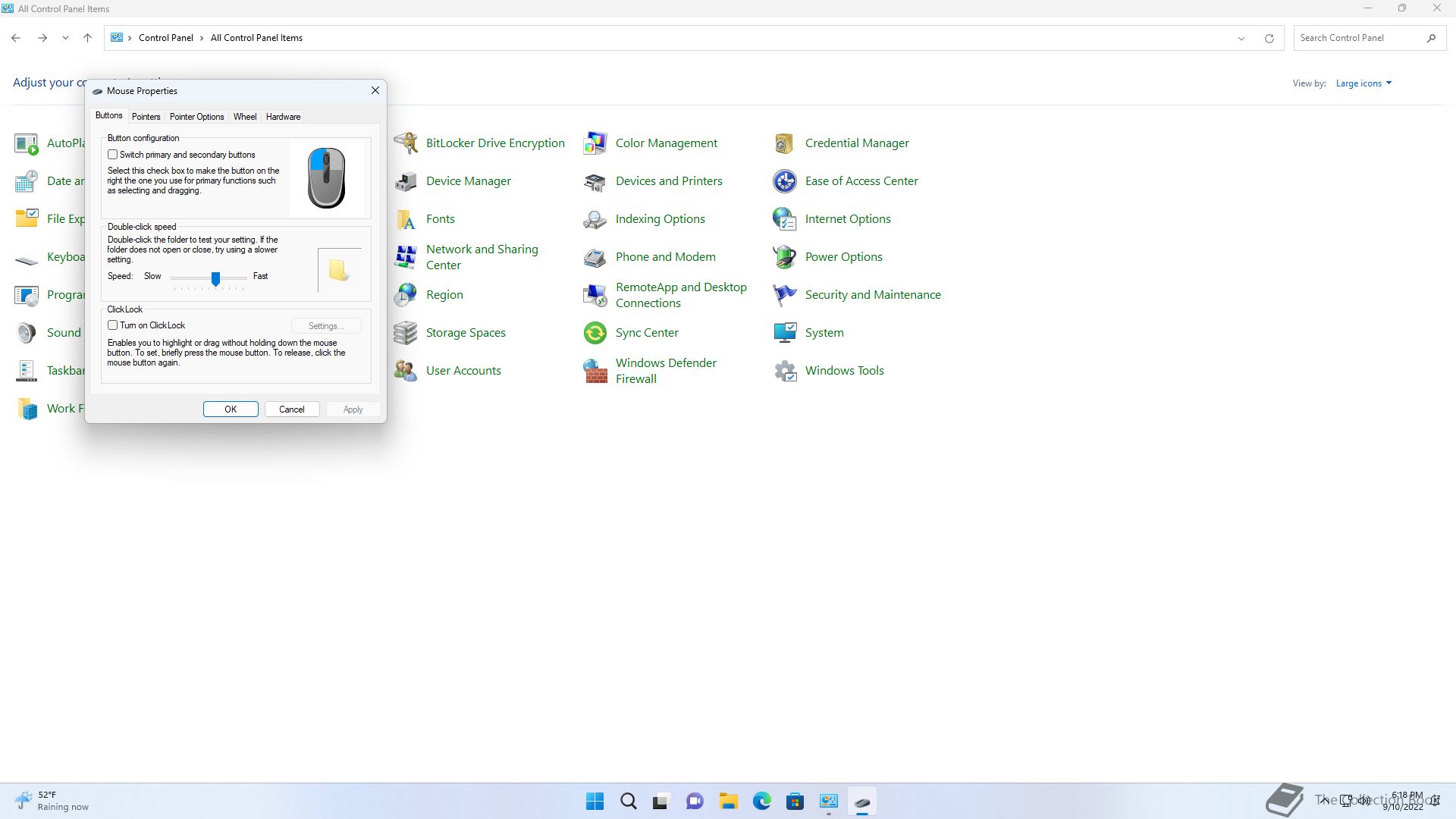Refresh the Control Panel view
Viewport: 1456px width, 819px height.
pyautogui.click(x=1269, y=38)
